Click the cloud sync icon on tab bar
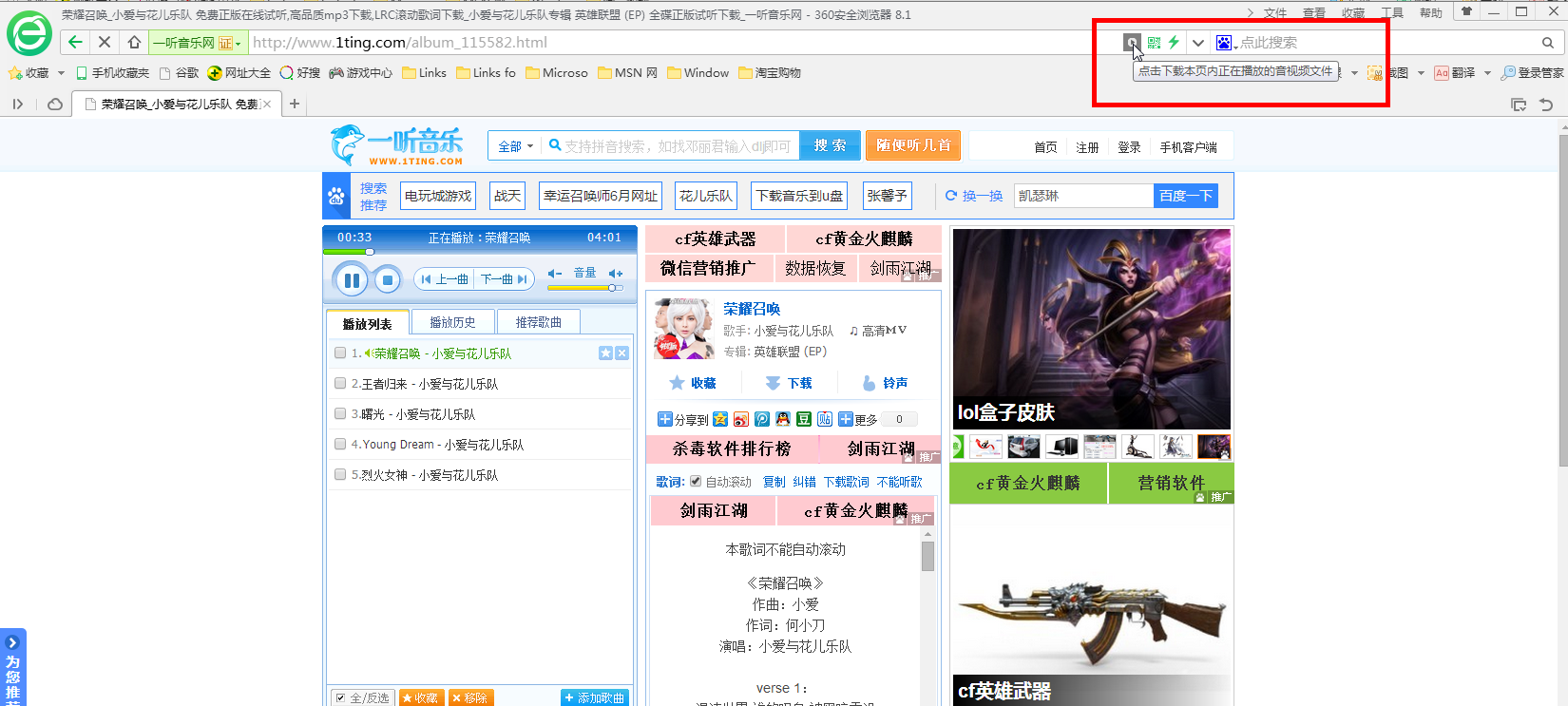The image size is (1568, 706). pyautogui.click(x=55, y=104)
